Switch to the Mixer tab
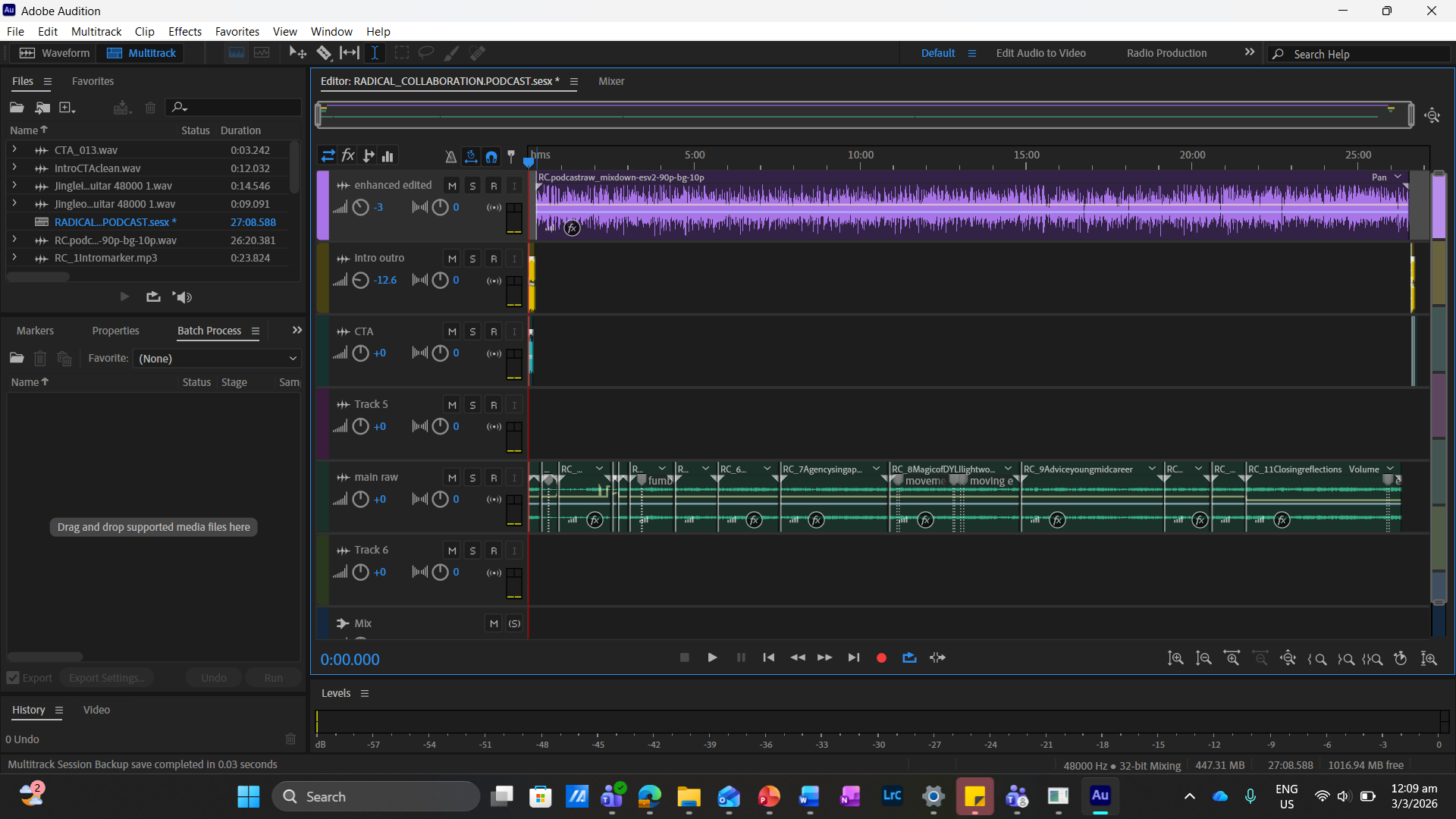 610,81
